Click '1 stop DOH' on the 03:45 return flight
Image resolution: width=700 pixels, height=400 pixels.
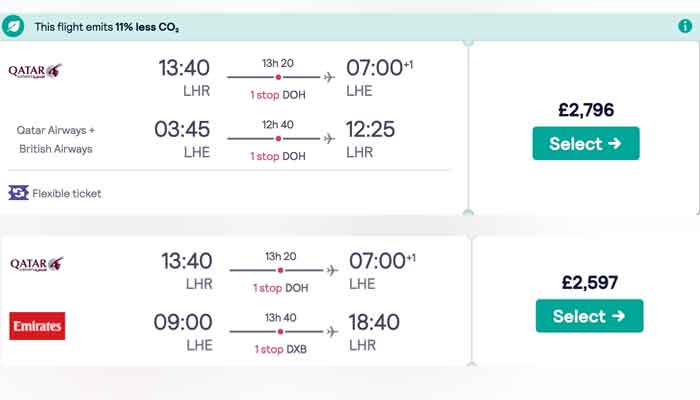click(278, 156)
